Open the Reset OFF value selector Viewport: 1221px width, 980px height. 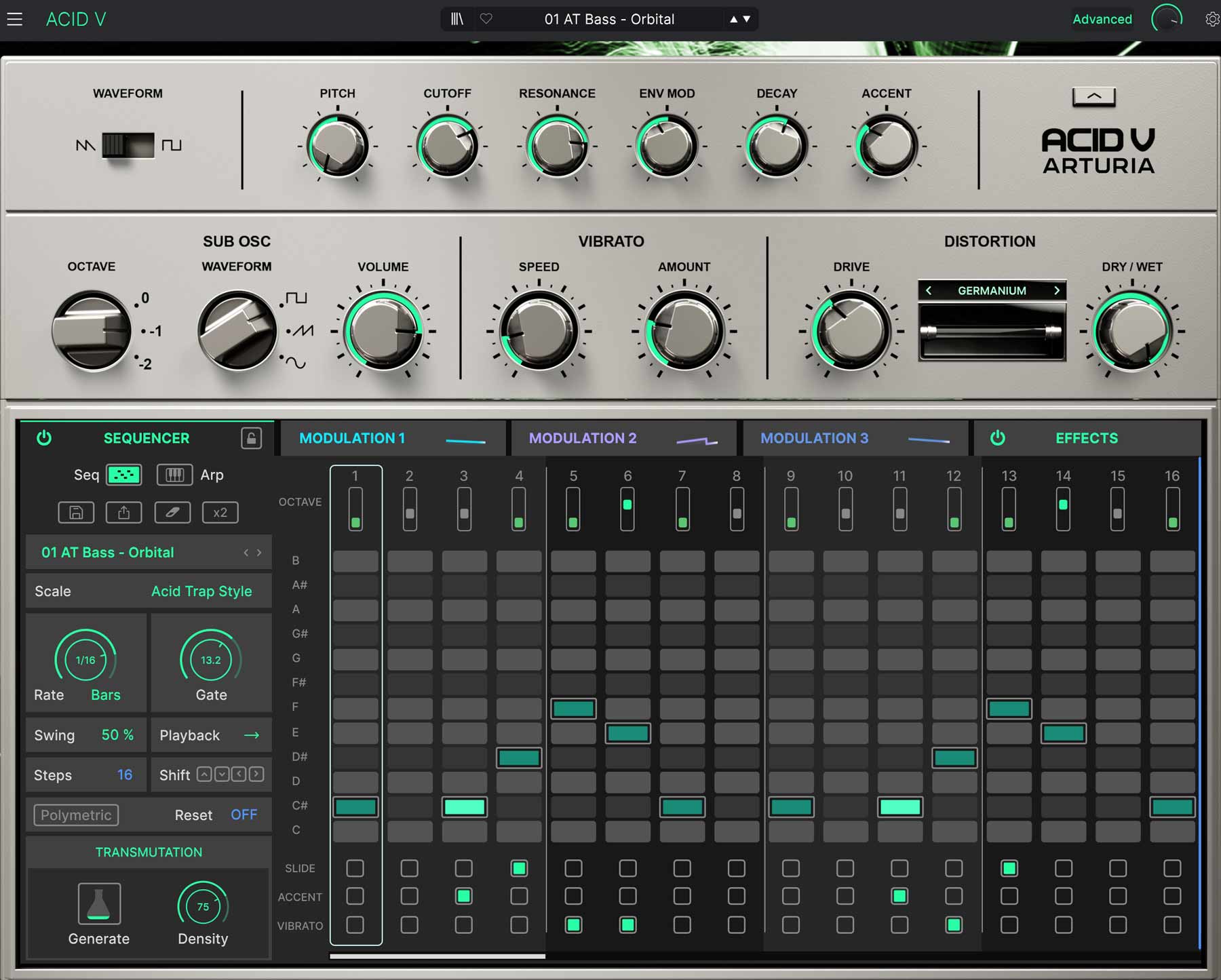(x=244, y=815)
